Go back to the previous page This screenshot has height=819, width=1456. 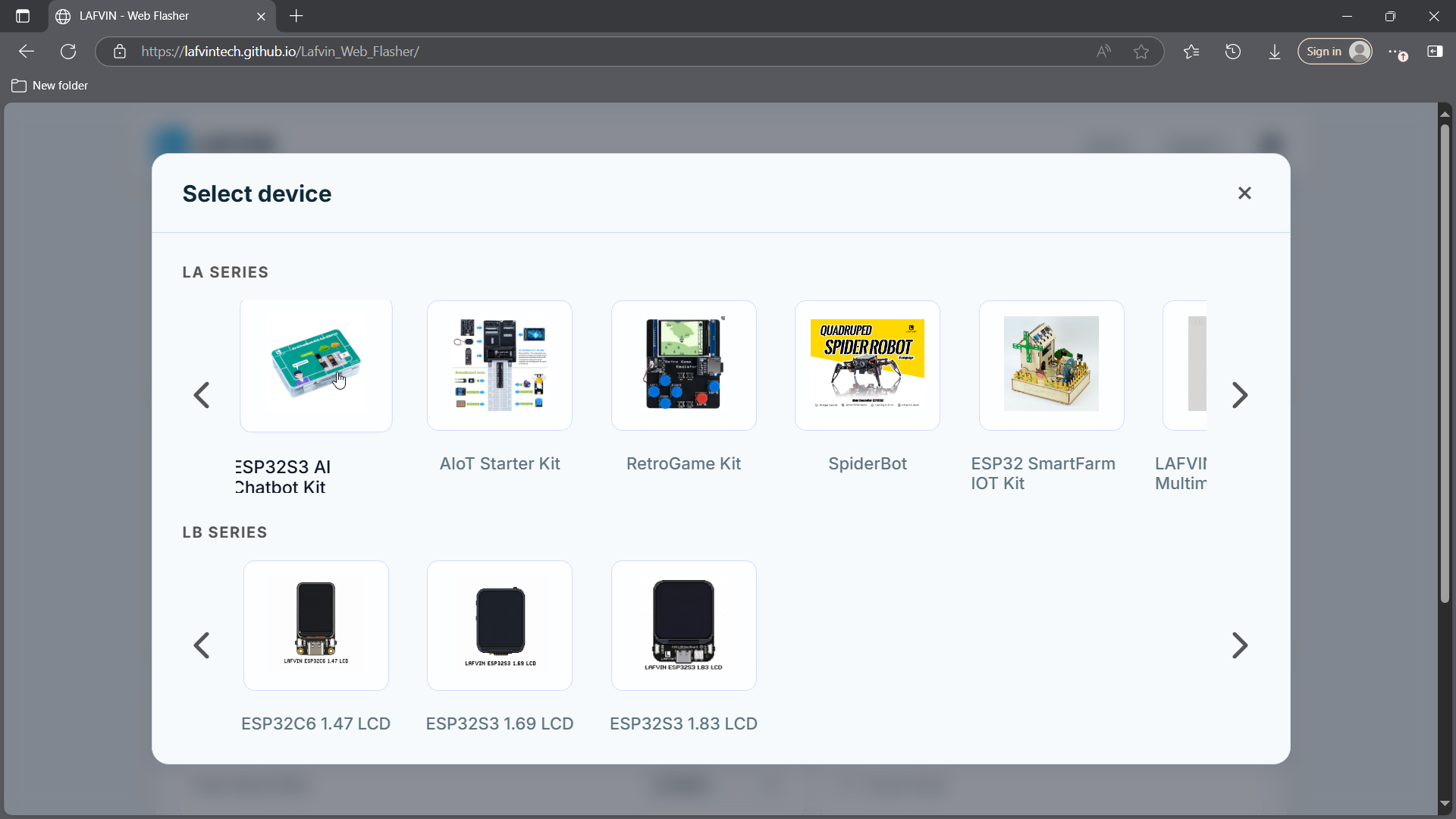27,52
